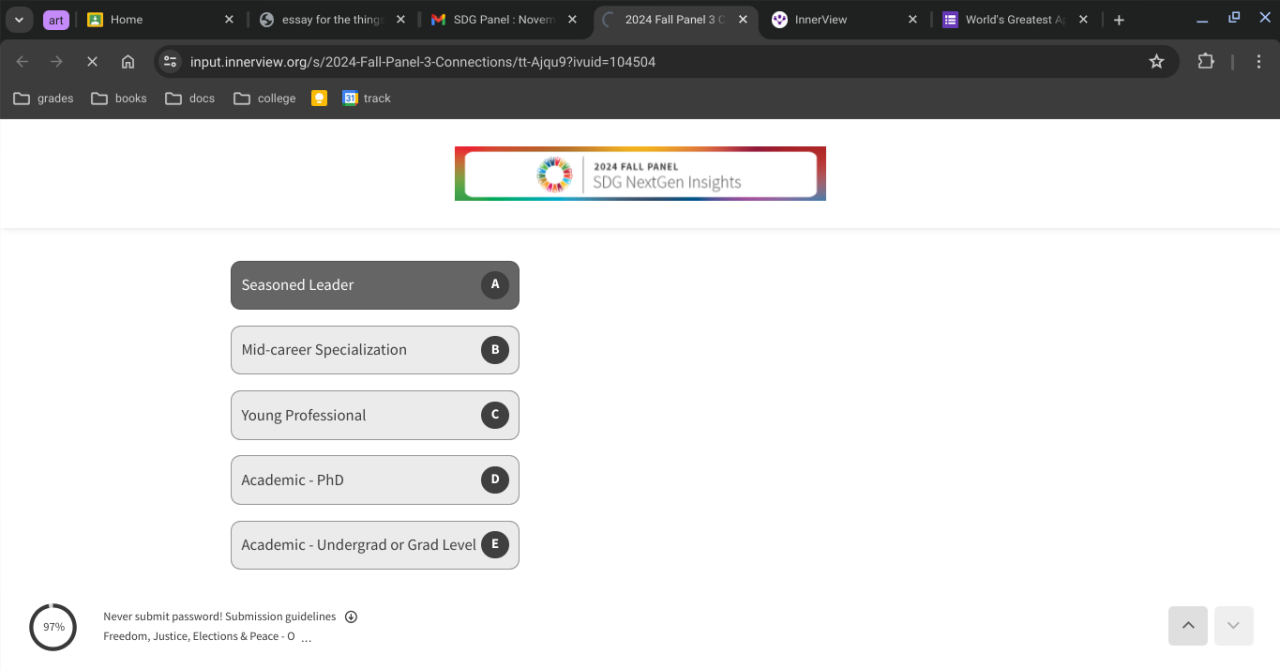Screen dimensions: 1280x670
Task: Open the college bookmark folder
Action: 265,98
